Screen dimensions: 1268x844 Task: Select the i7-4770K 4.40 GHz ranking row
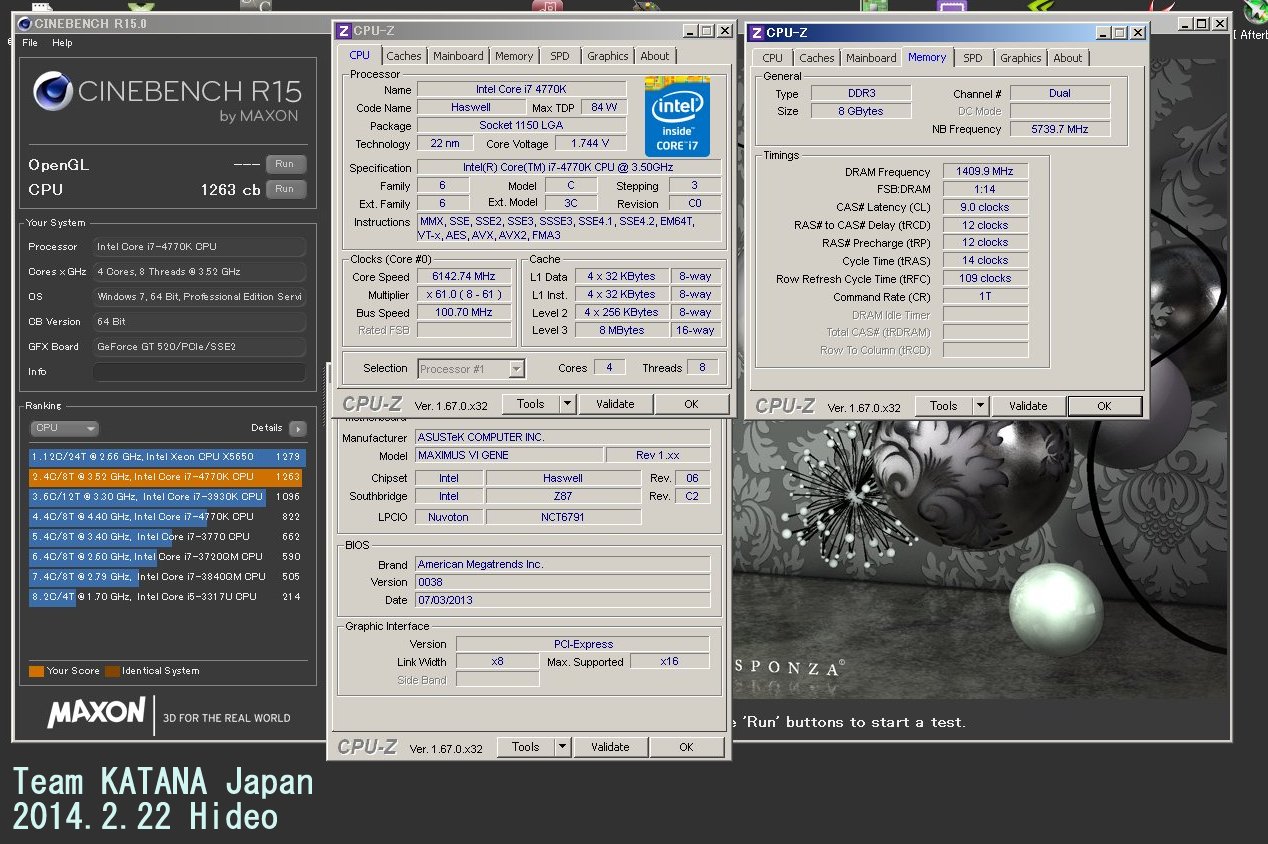(x=166, y=517)
